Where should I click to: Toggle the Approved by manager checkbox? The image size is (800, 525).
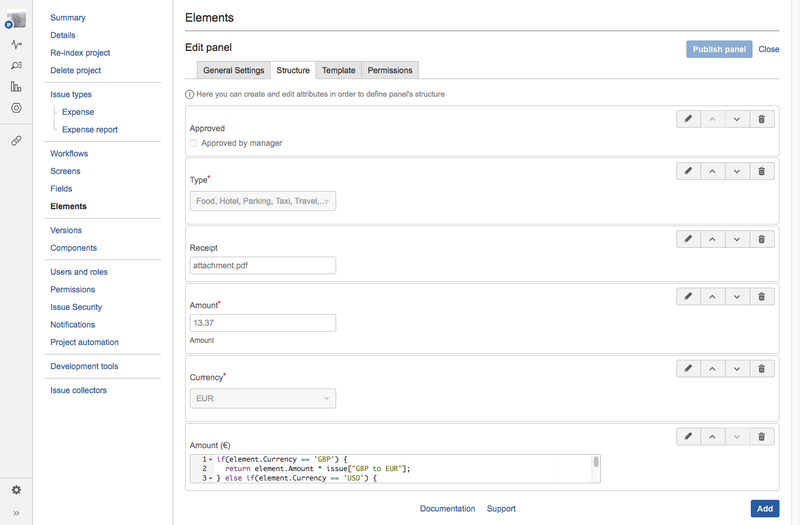click(193, 143)
